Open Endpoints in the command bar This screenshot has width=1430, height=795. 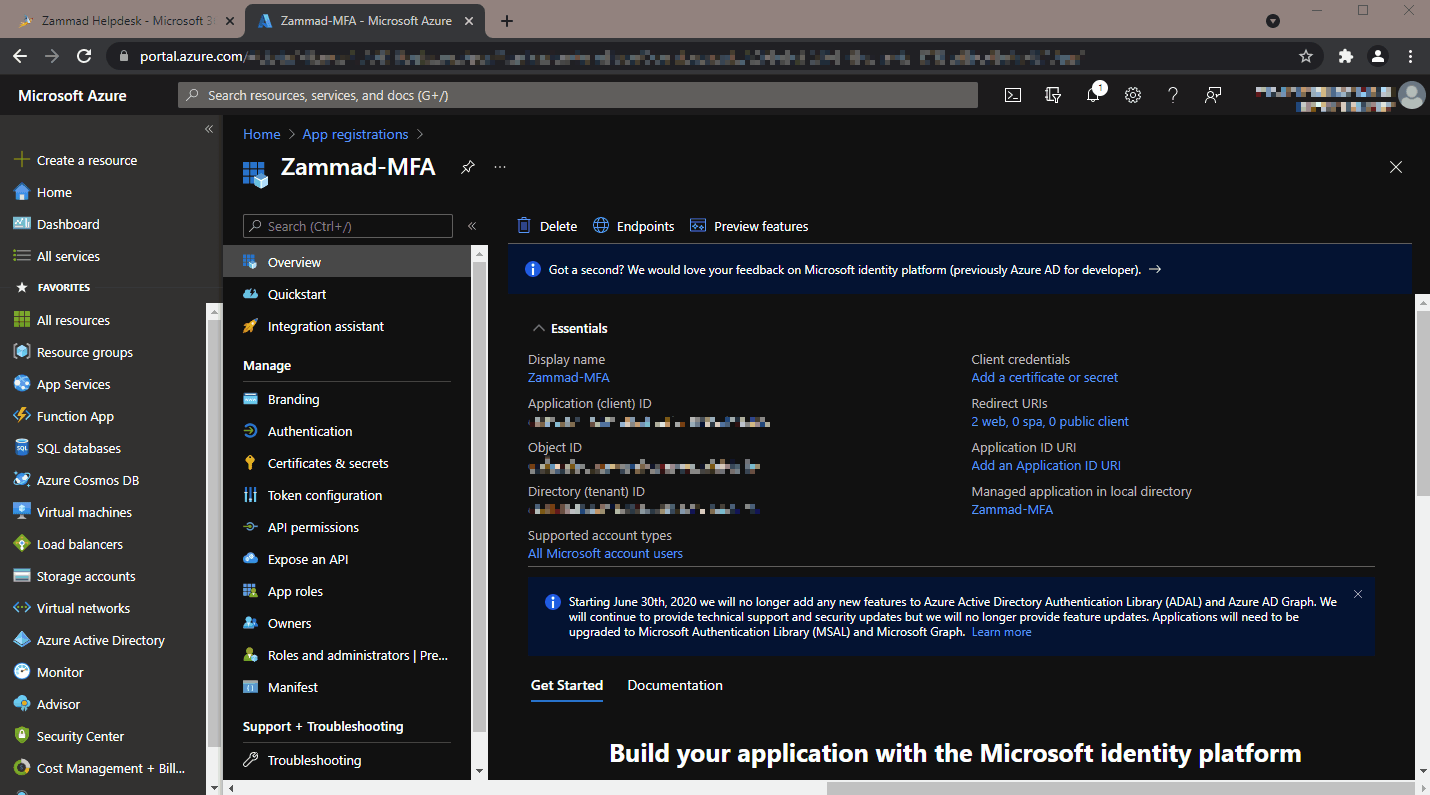(634, 226)
